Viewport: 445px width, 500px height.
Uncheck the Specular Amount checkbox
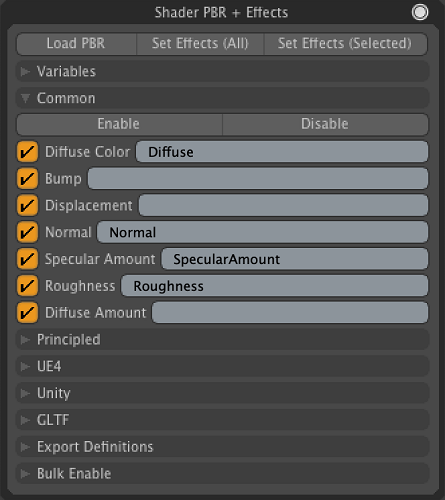tap(27, 259)
